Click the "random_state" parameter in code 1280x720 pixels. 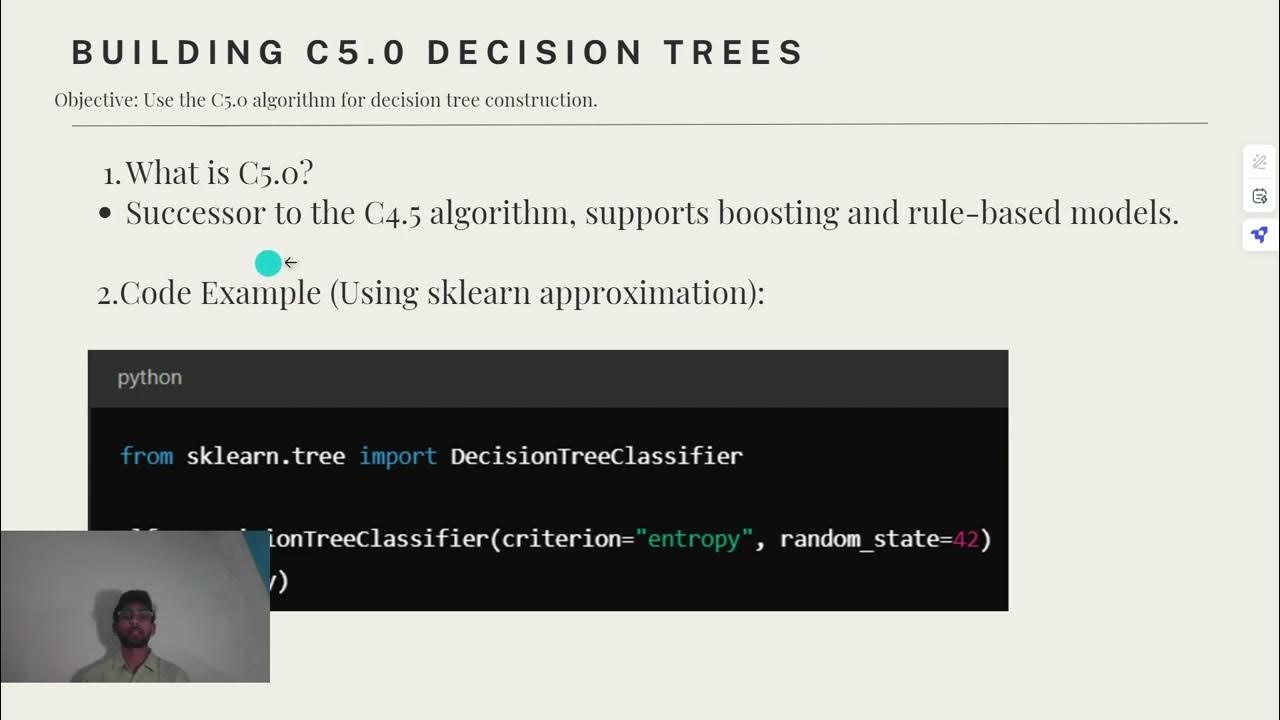tap(859, 539)
